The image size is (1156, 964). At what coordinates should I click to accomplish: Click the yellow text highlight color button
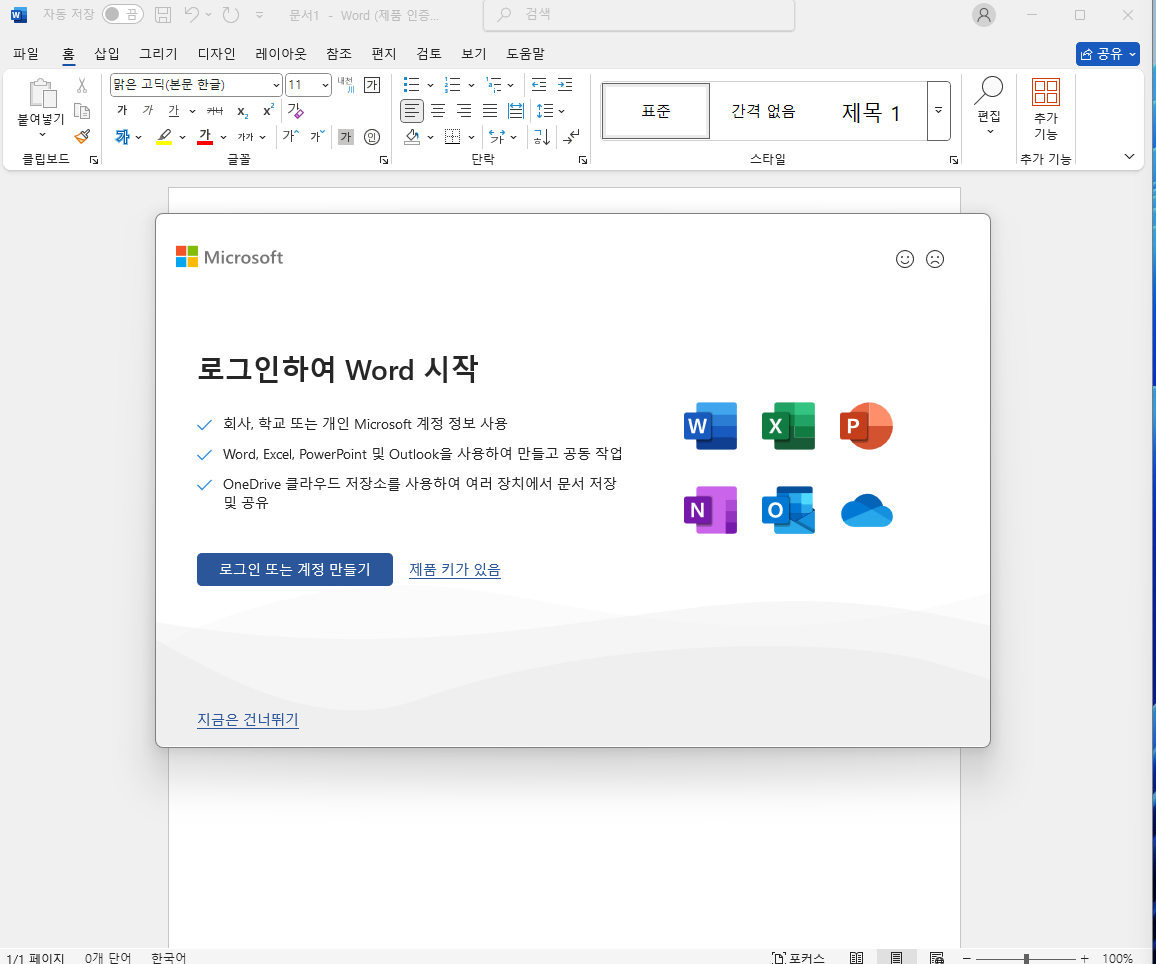pos(164,136)
